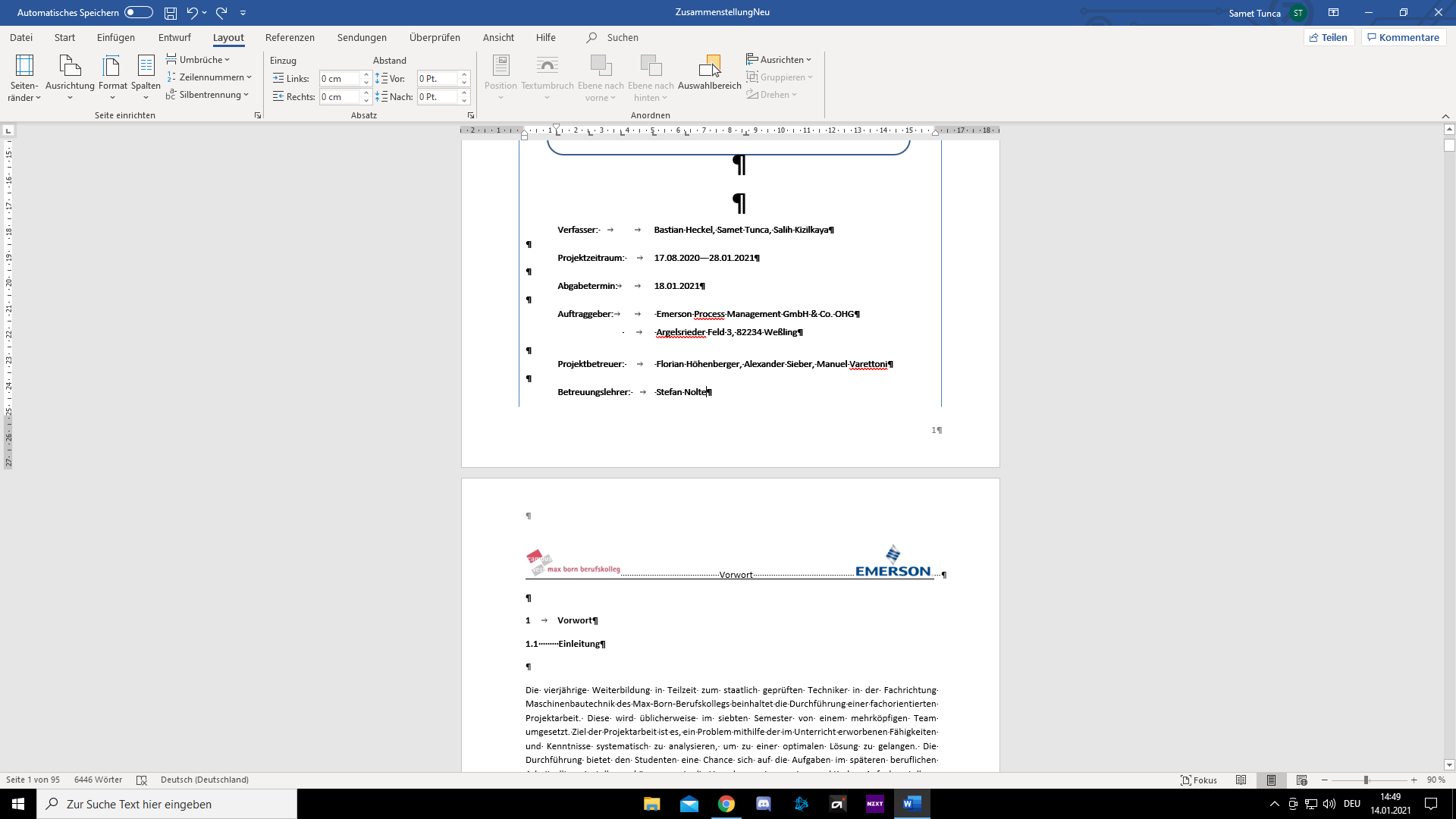Toggle Automatisches Speichern switch
Viewport: 1456px width, 819px height.
tap(139, 13)
